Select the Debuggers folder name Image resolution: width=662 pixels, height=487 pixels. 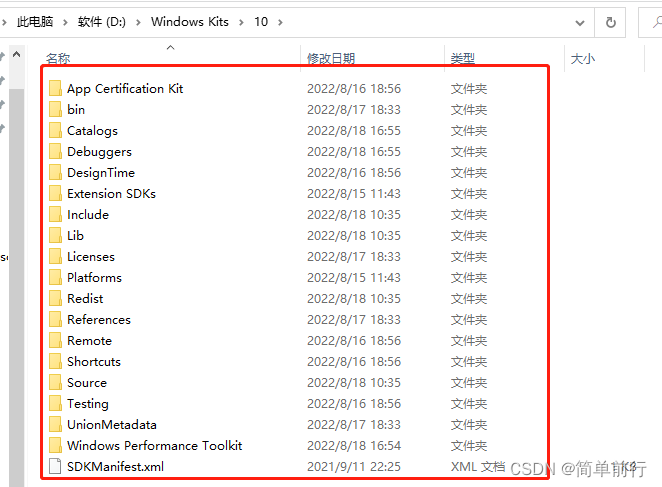click(x=99, y=152)
